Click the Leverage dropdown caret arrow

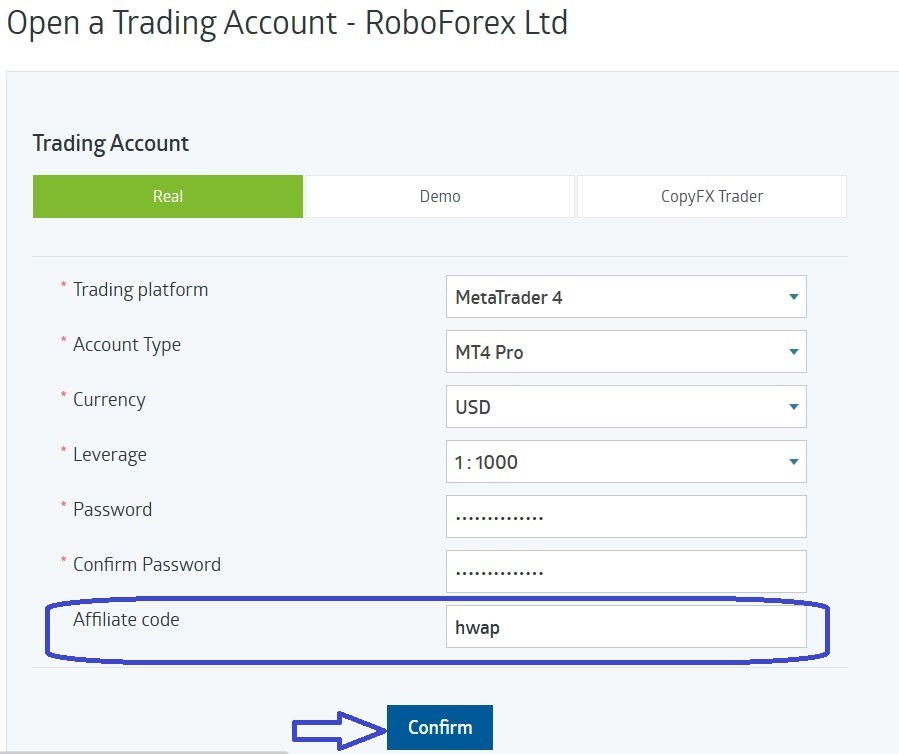793,462
